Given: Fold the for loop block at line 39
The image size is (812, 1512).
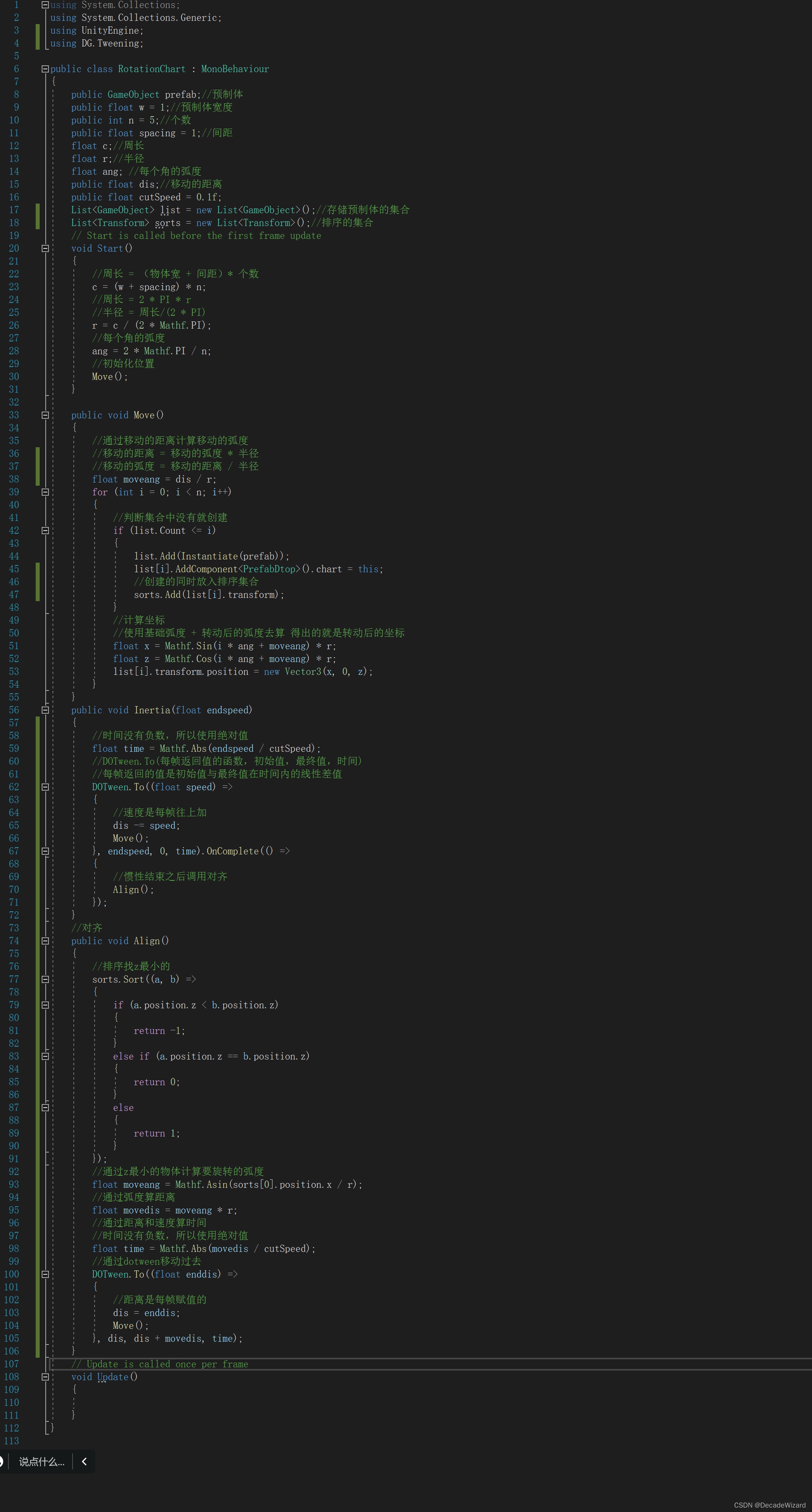Looking at the screenshot, I should [x=45, y=492].
